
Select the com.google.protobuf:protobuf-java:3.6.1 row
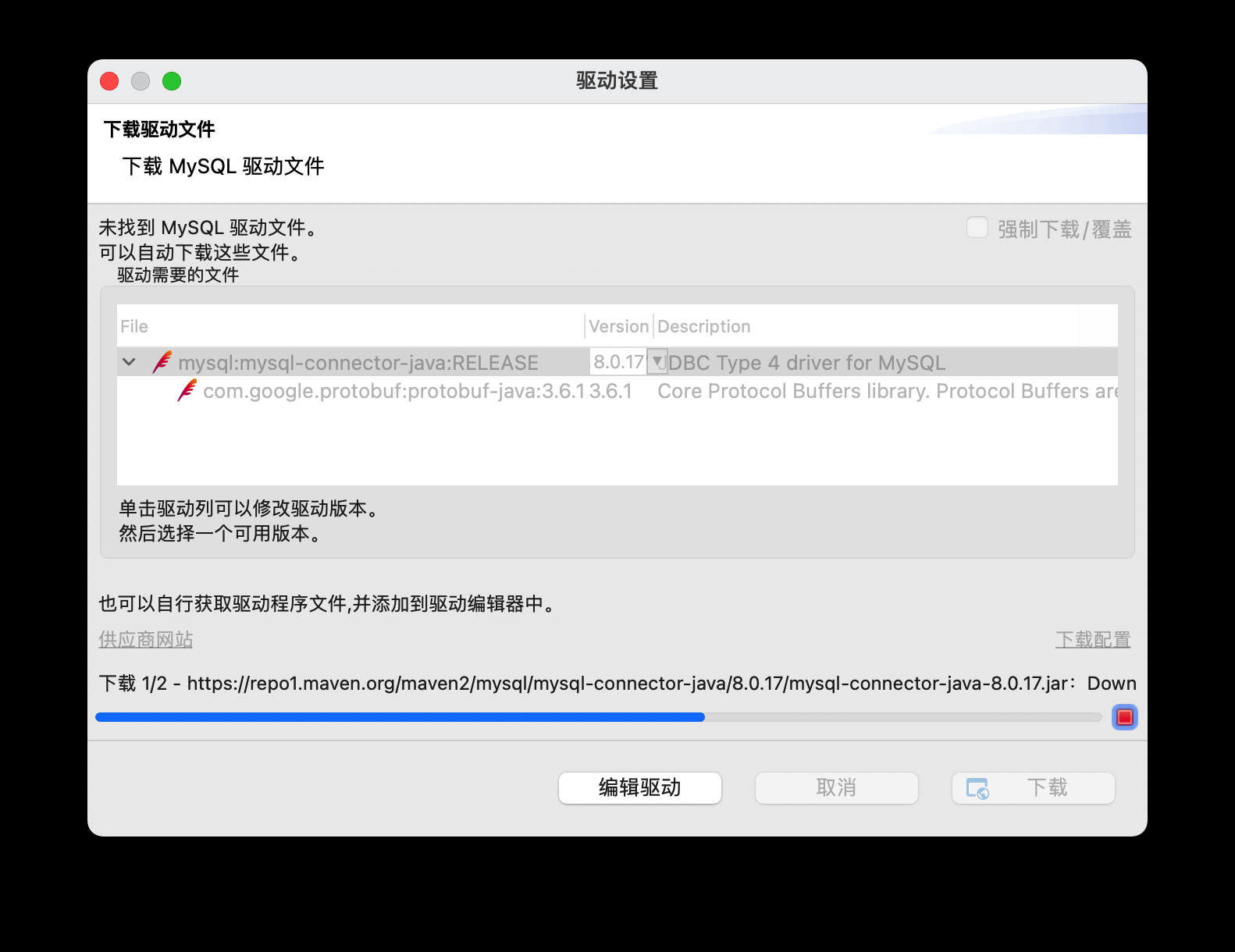(x=393, y=391)
